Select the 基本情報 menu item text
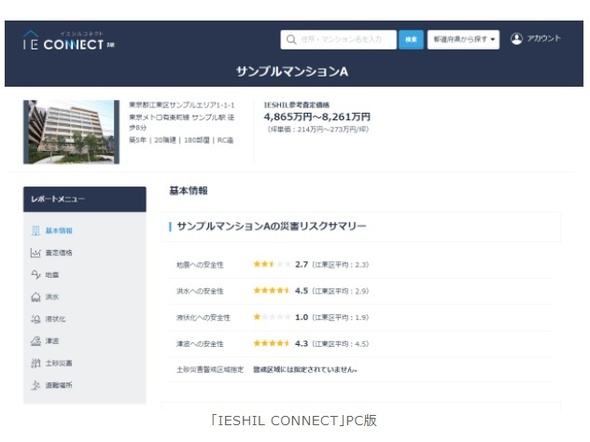The height and width of the screenshot is (442, 590). (x=59, y=231)
